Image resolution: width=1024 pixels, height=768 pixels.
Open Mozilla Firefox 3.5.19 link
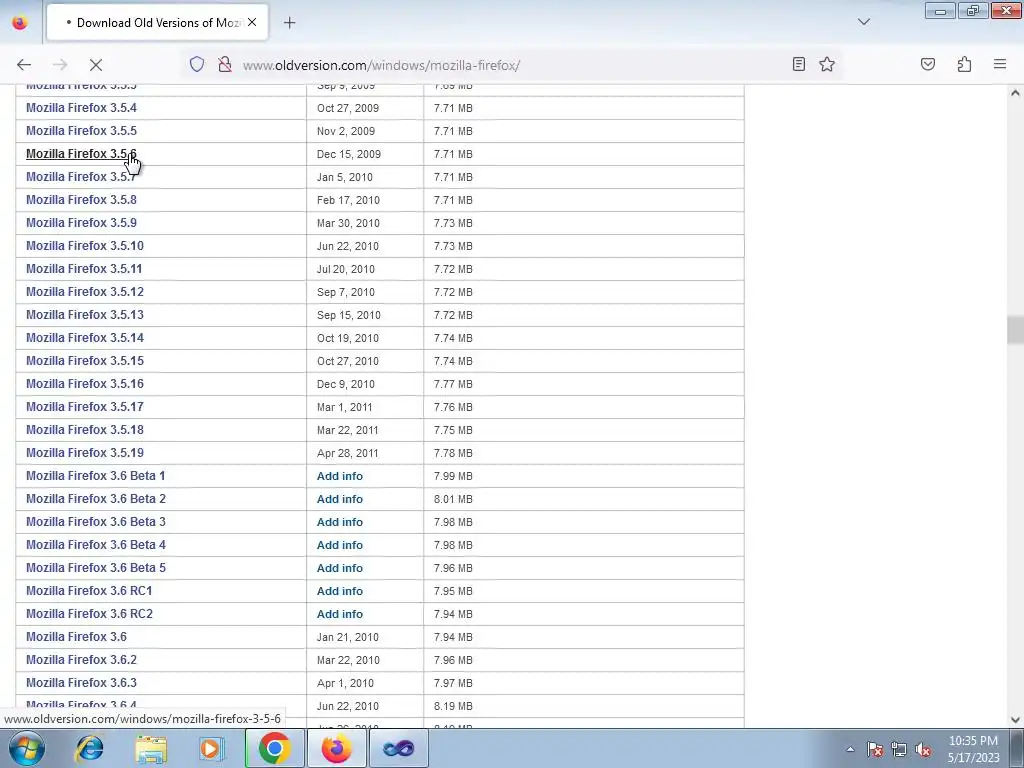85,453
